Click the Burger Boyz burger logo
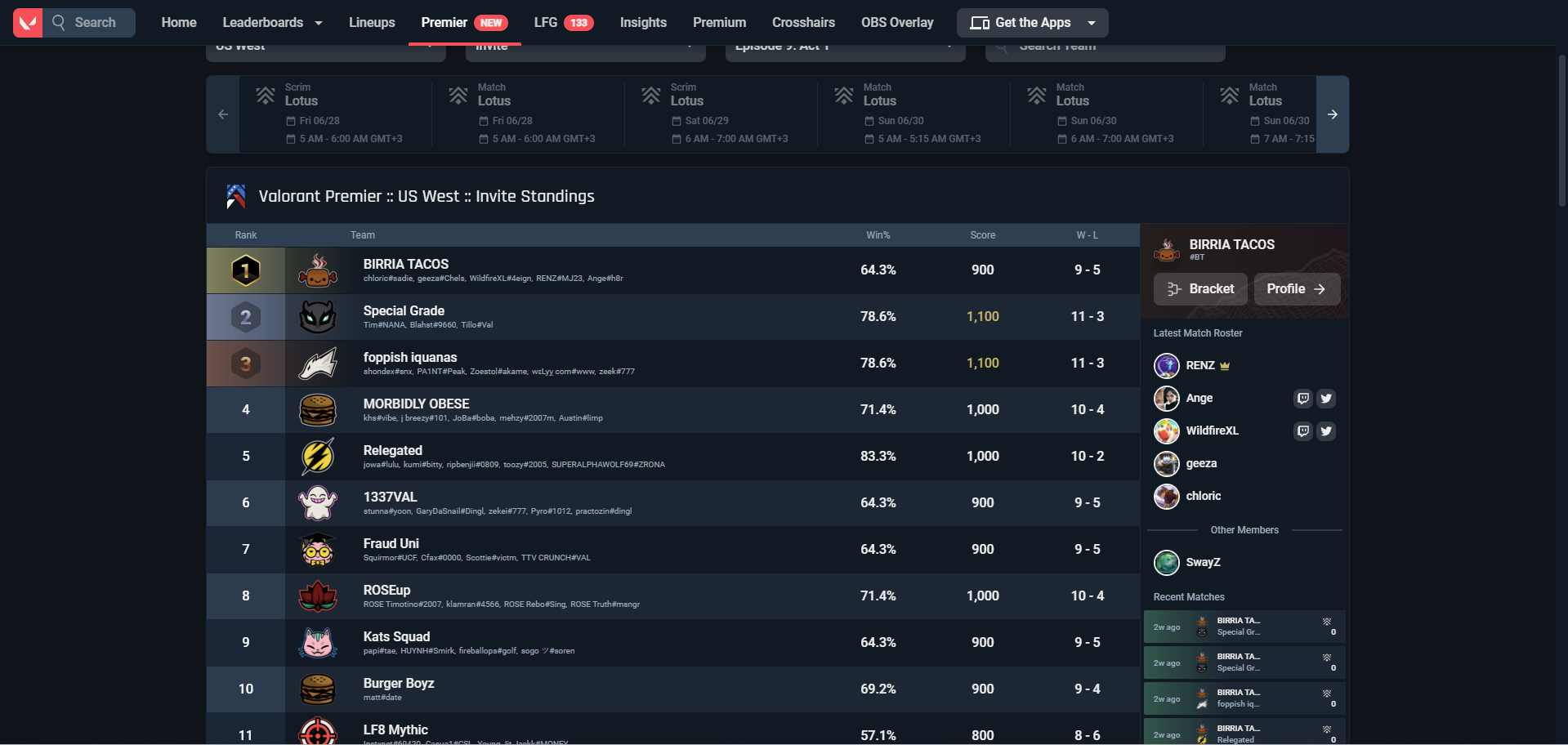 [318, 689]
